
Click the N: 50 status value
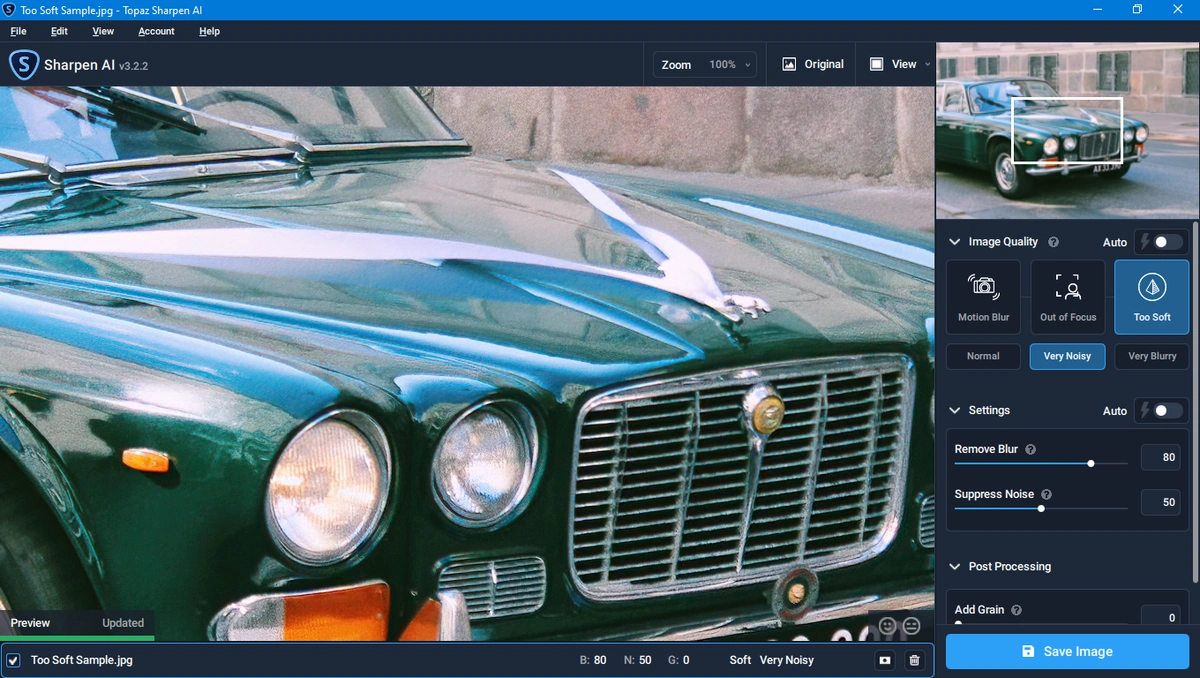(x=638, y=660)
